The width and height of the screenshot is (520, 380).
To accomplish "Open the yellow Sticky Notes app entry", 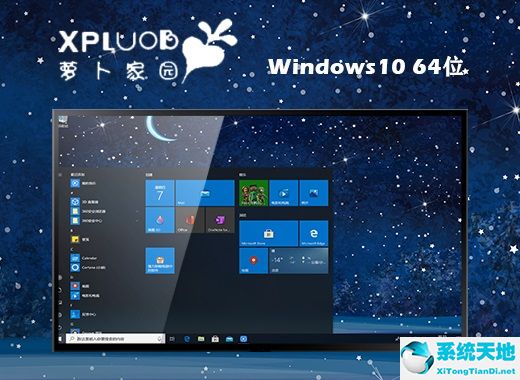I will [80, 239].
